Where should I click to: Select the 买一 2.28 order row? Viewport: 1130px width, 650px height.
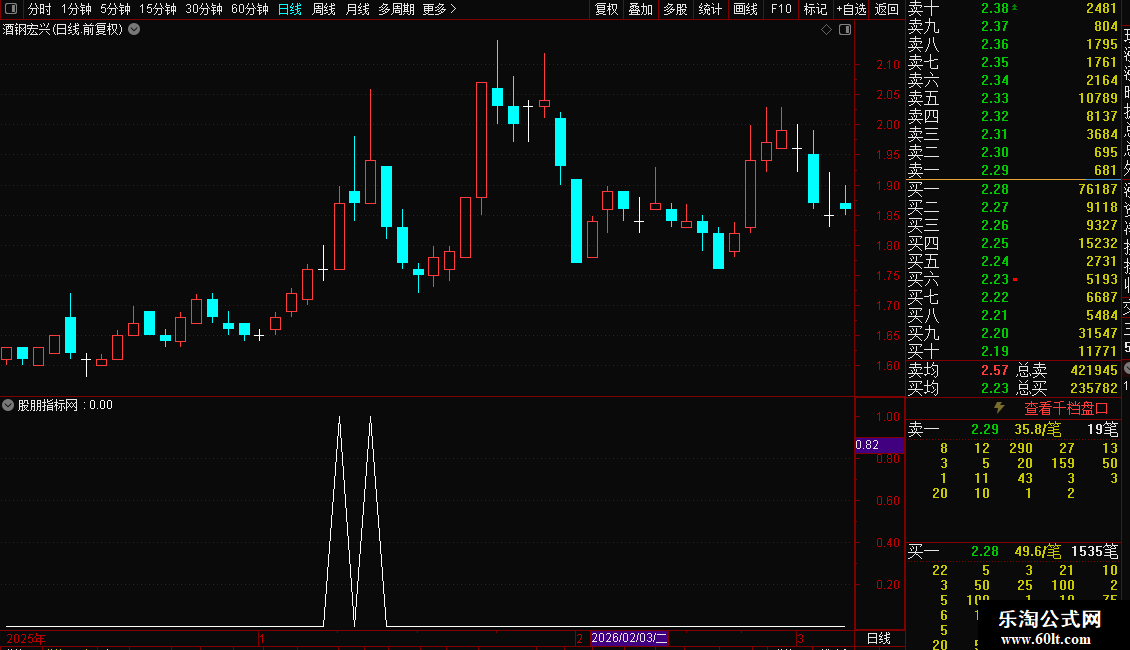click(1013, 190)
